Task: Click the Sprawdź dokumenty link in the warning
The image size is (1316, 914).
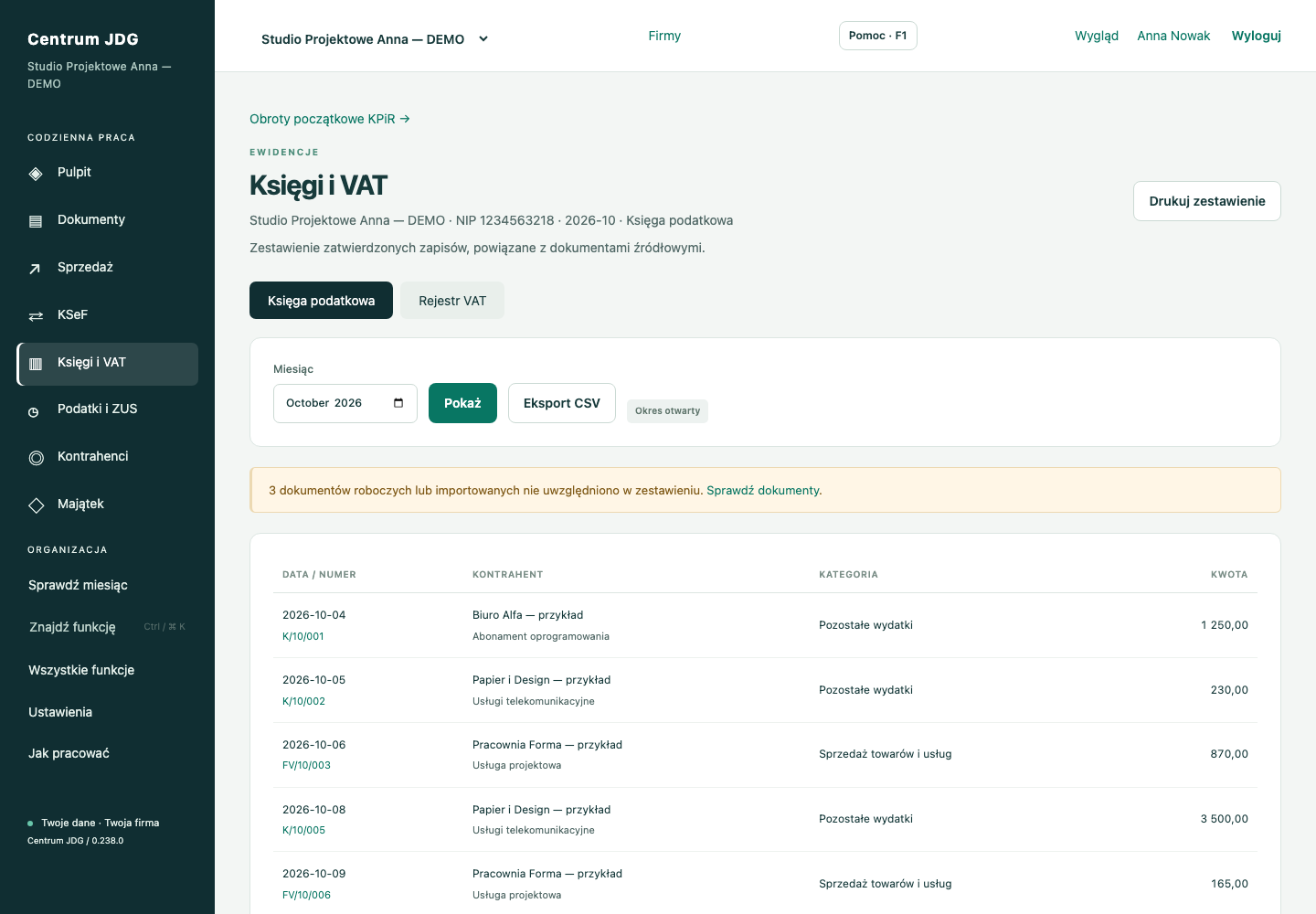Action: [764, 491]
